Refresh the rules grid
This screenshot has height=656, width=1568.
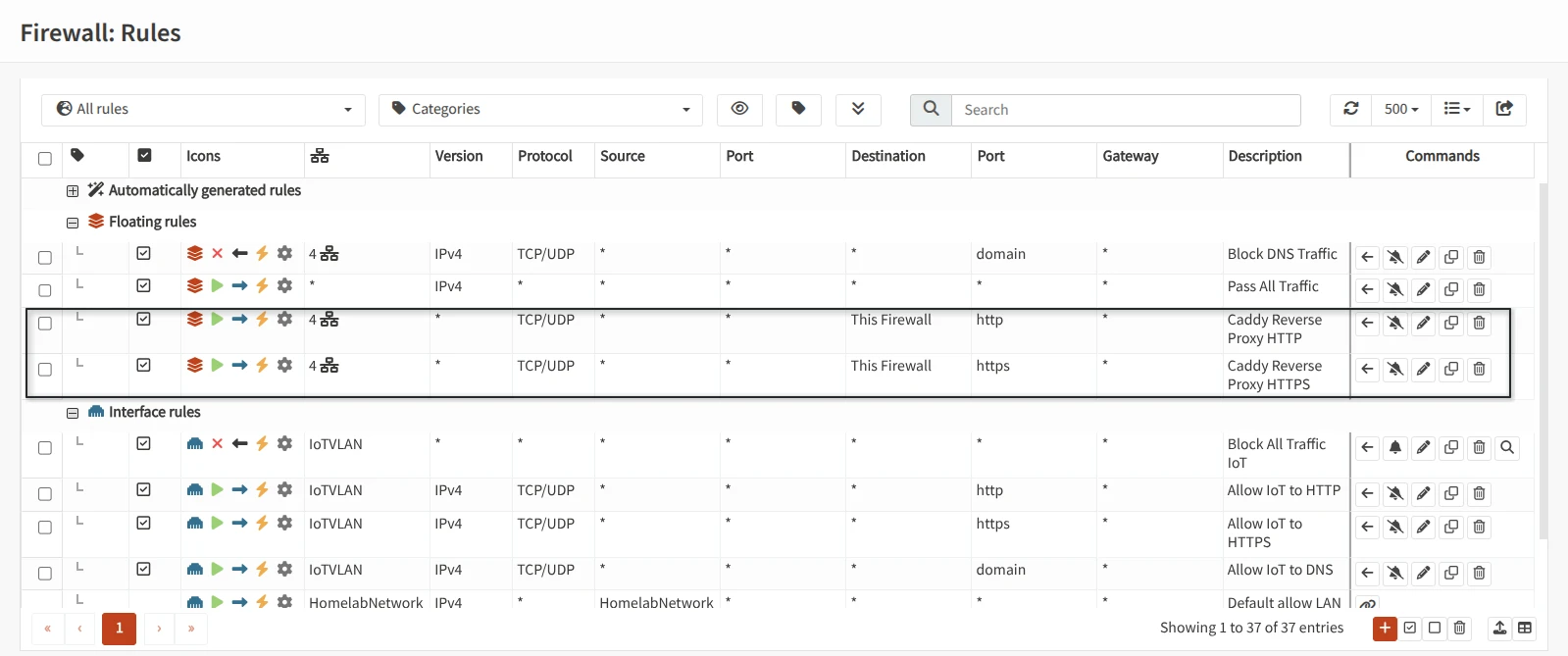[1351, 109]
